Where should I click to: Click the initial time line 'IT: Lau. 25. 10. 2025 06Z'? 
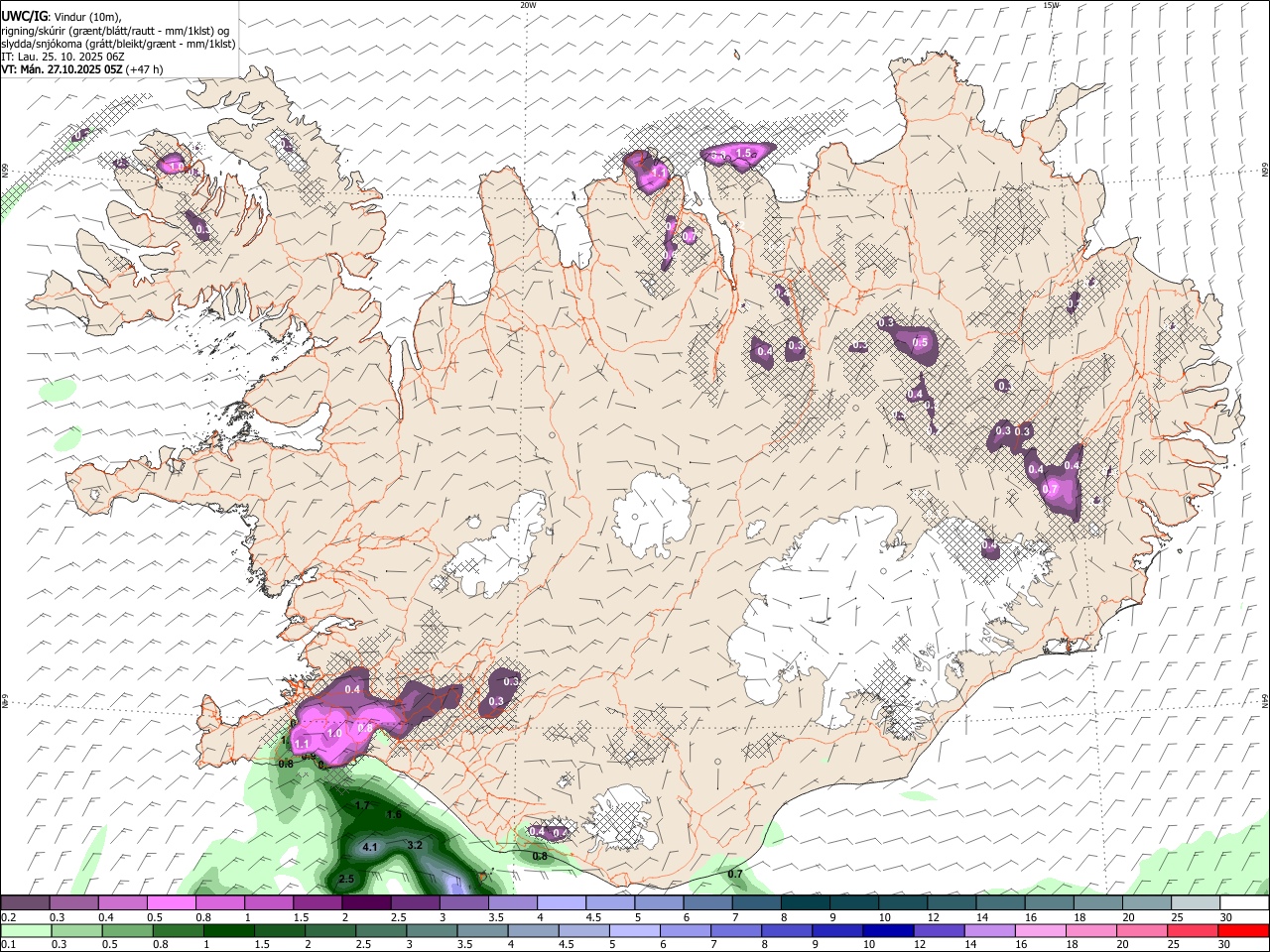tap(63, 57)
